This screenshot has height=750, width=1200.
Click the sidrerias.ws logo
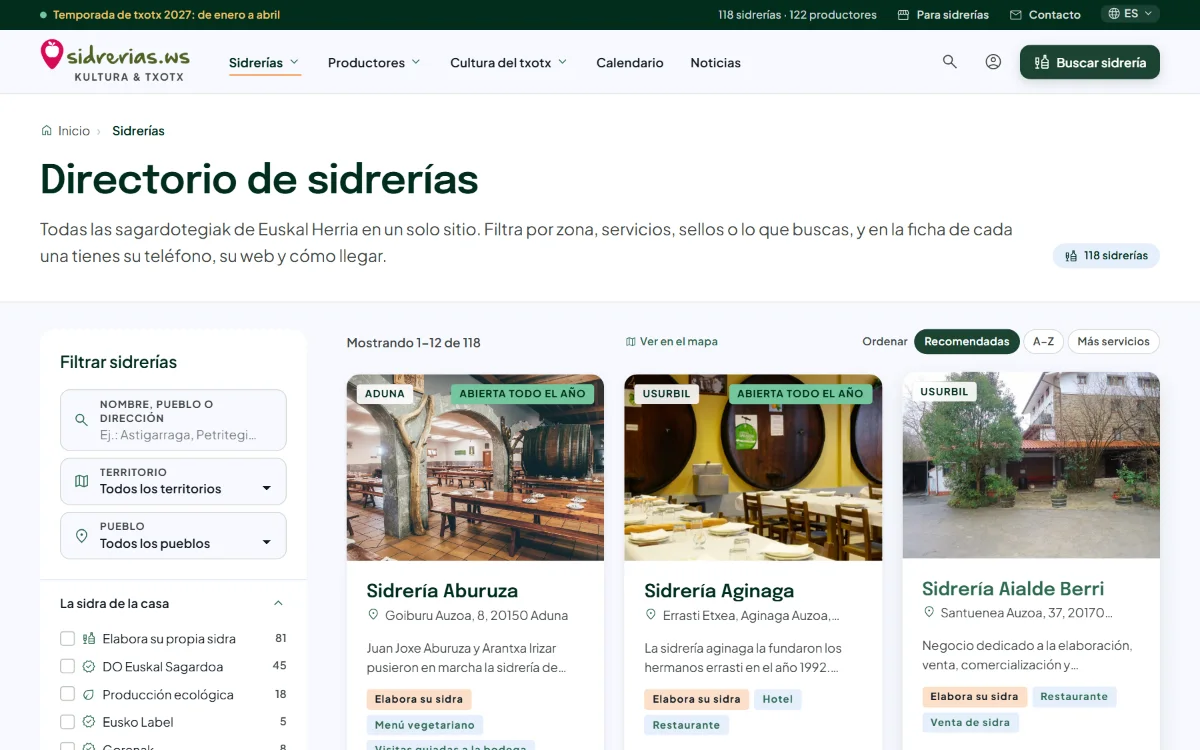coord(115,61)
